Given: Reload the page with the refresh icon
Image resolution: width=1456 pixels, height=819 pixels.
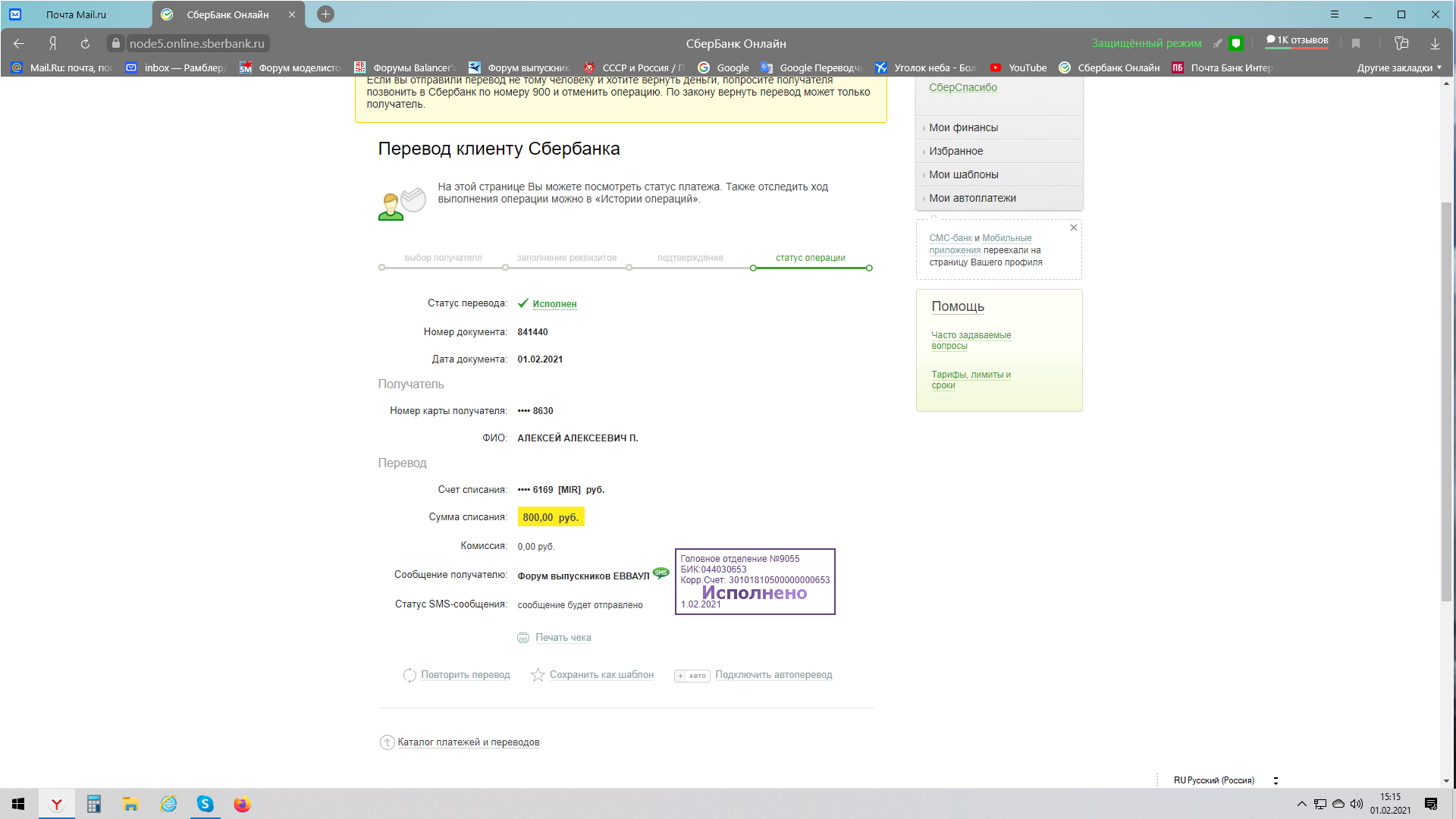Looking at the screenshot, I should click(85, 43).
